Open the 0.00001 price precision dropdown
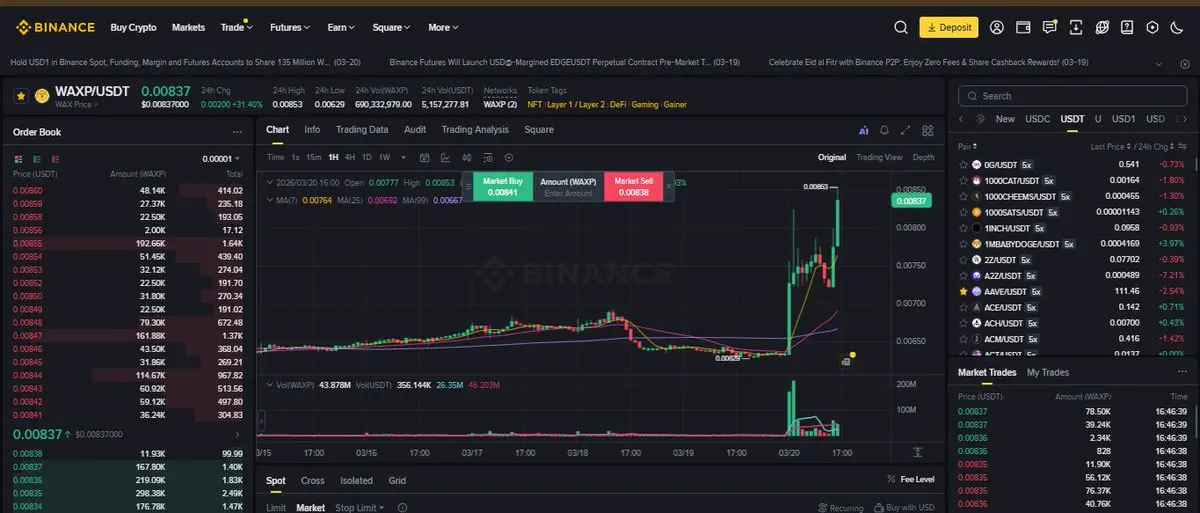This screenshot has height=513, width=1200. coord(221,158)
